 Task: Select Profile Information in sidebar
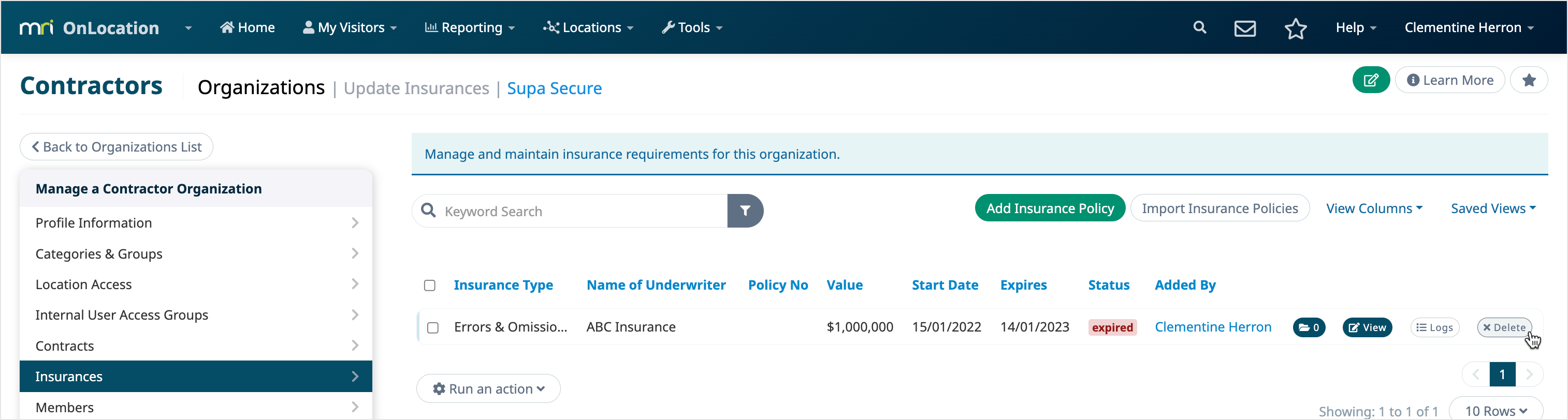(196, 222)
